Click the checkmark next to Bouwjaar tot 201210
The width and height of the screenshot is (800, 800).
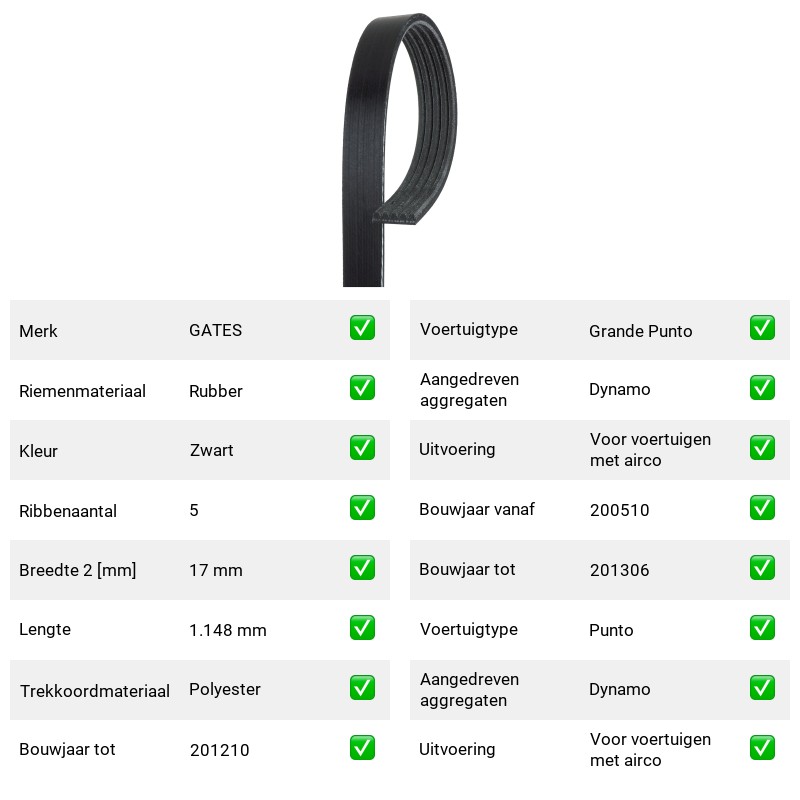click(362, 747)
